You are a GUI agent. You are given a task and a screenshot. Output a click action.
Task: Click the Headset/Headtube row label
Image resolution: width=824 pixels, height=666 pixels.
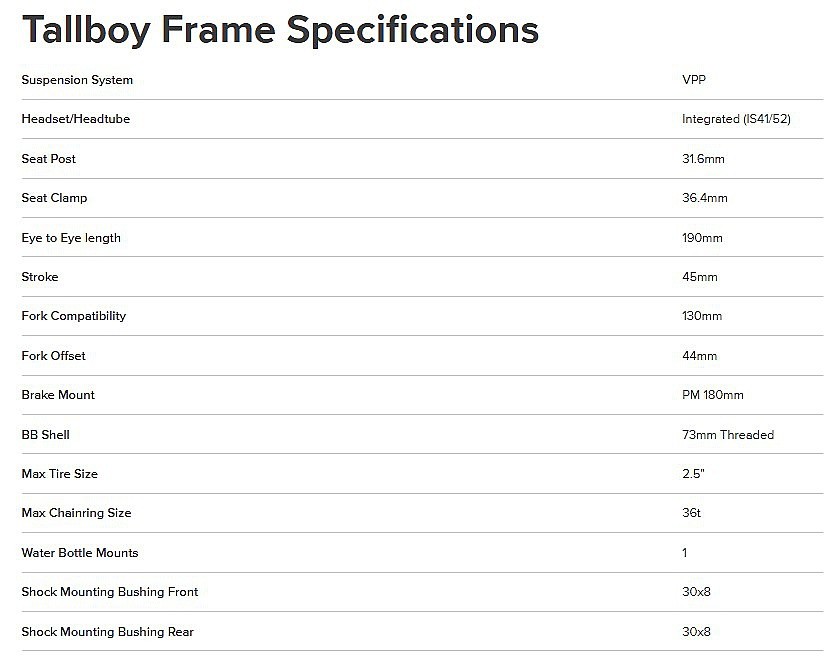pyautogui.click(x=76, y=119)
